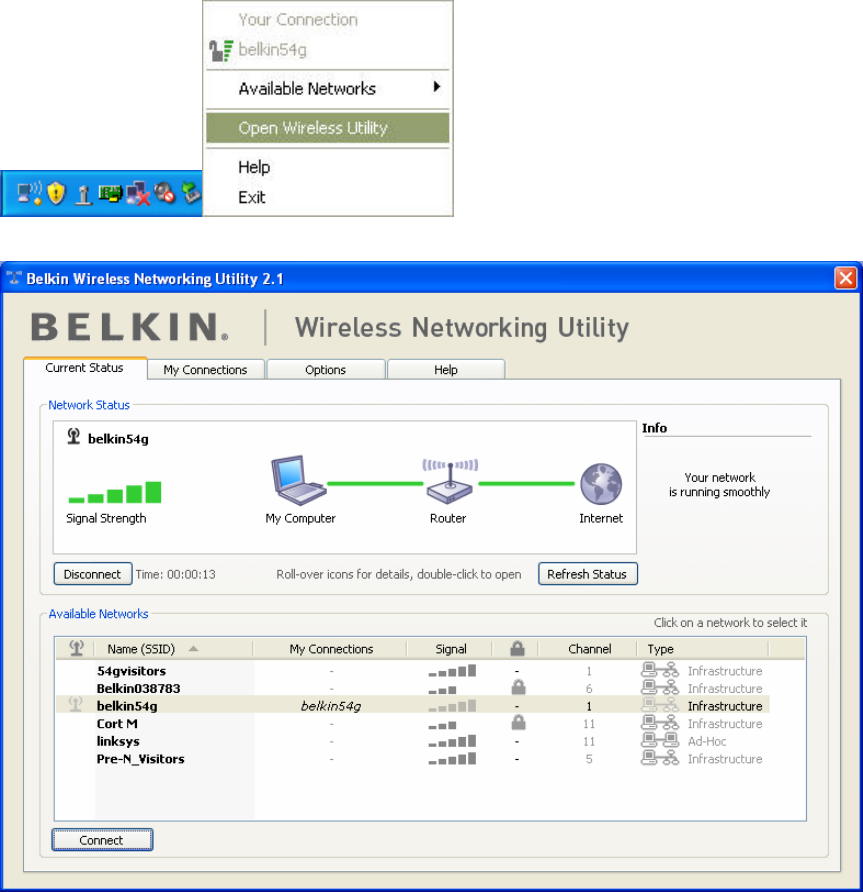This screenshot has height=892, width=863.
Task: Switch to the Current Status tab
Action: coord(85,368)
